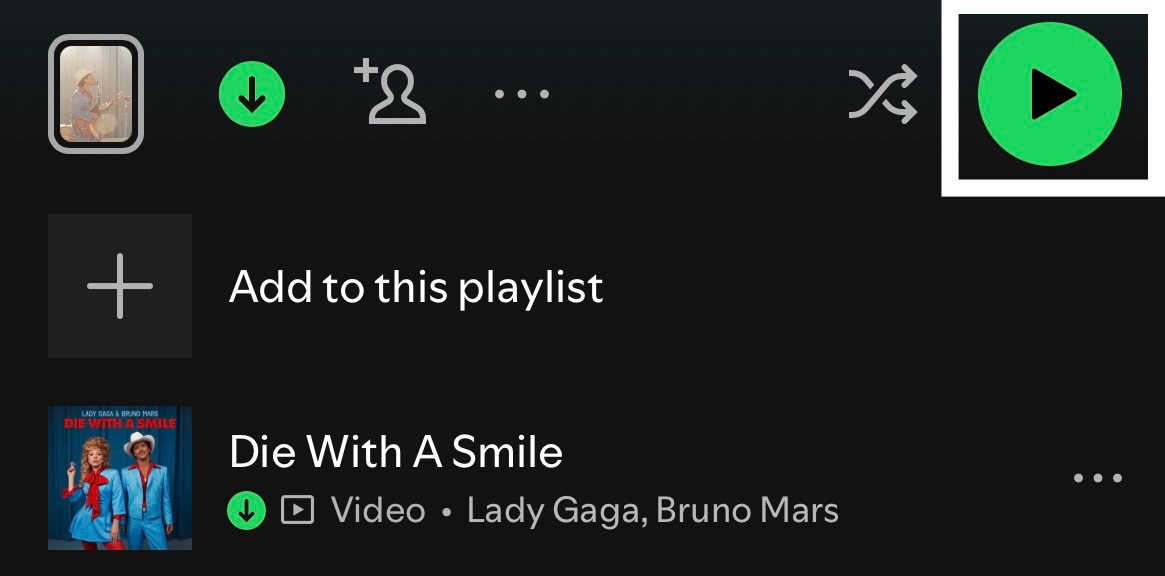Open Die With A Smile cover art
The height and width of the screenshot is (576, 1165).
[x=120, y=478]
